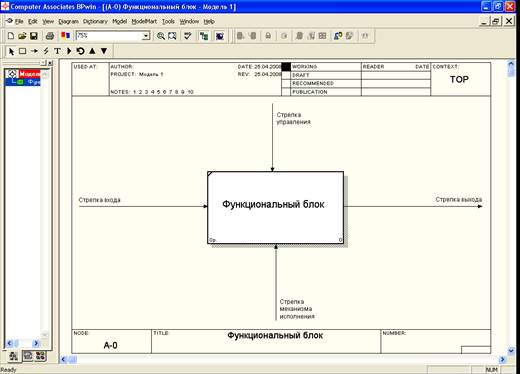
Task: Click the Стрелка входа arrow label
Action: 99,200
